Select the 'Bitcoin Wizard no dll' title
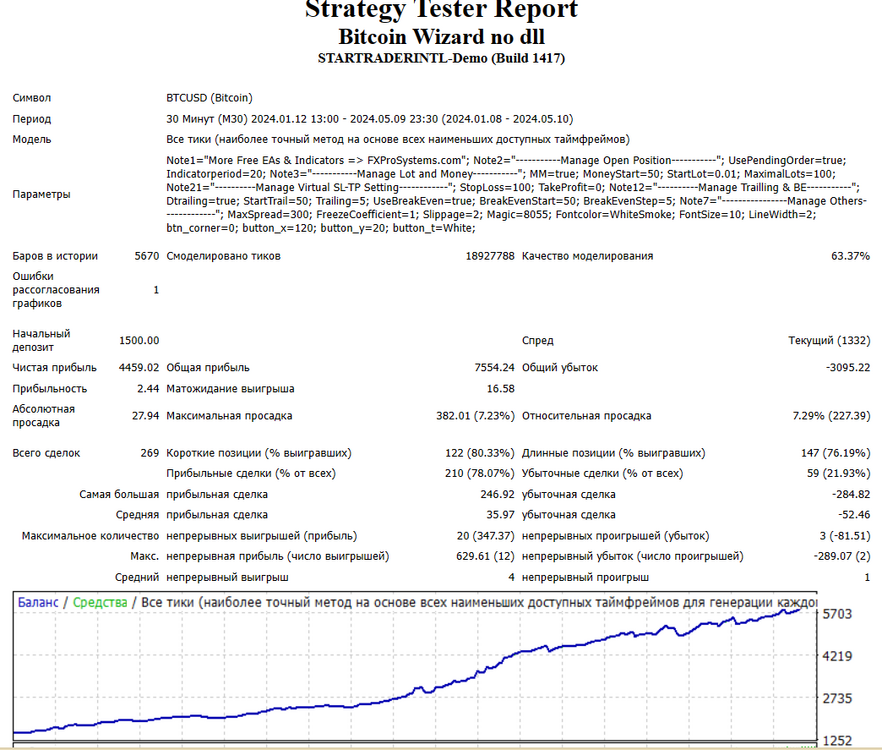This screenshot has height=750, width=882. (442, 37)
